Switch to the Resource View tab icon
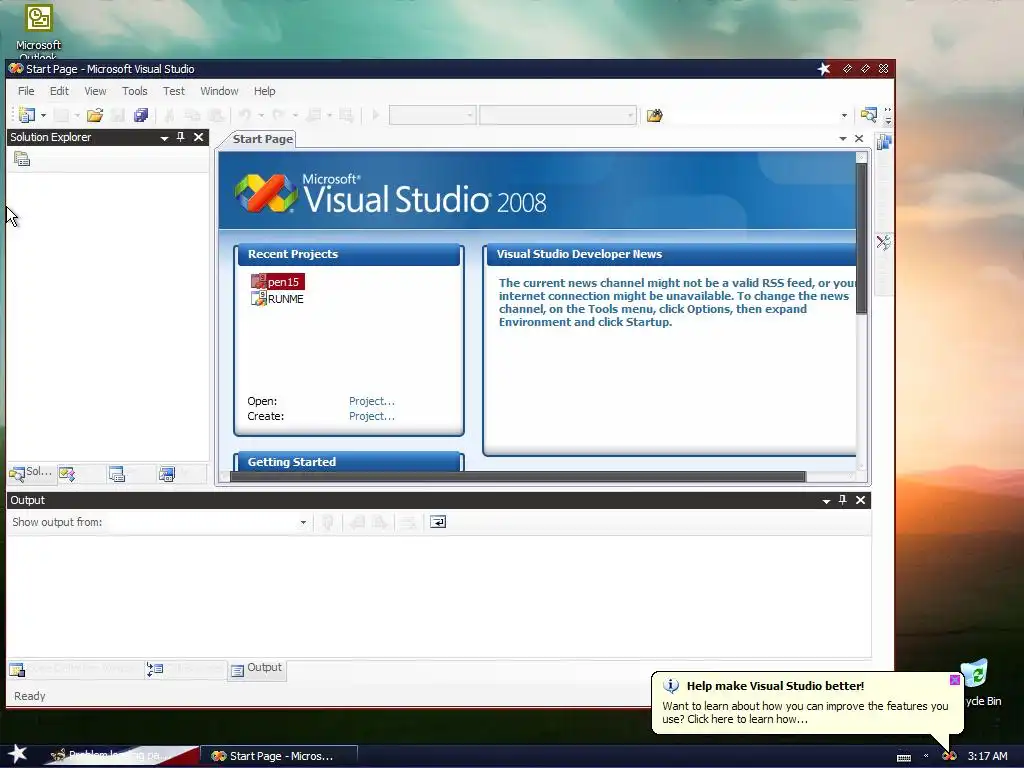 click(x=167, y=473)
